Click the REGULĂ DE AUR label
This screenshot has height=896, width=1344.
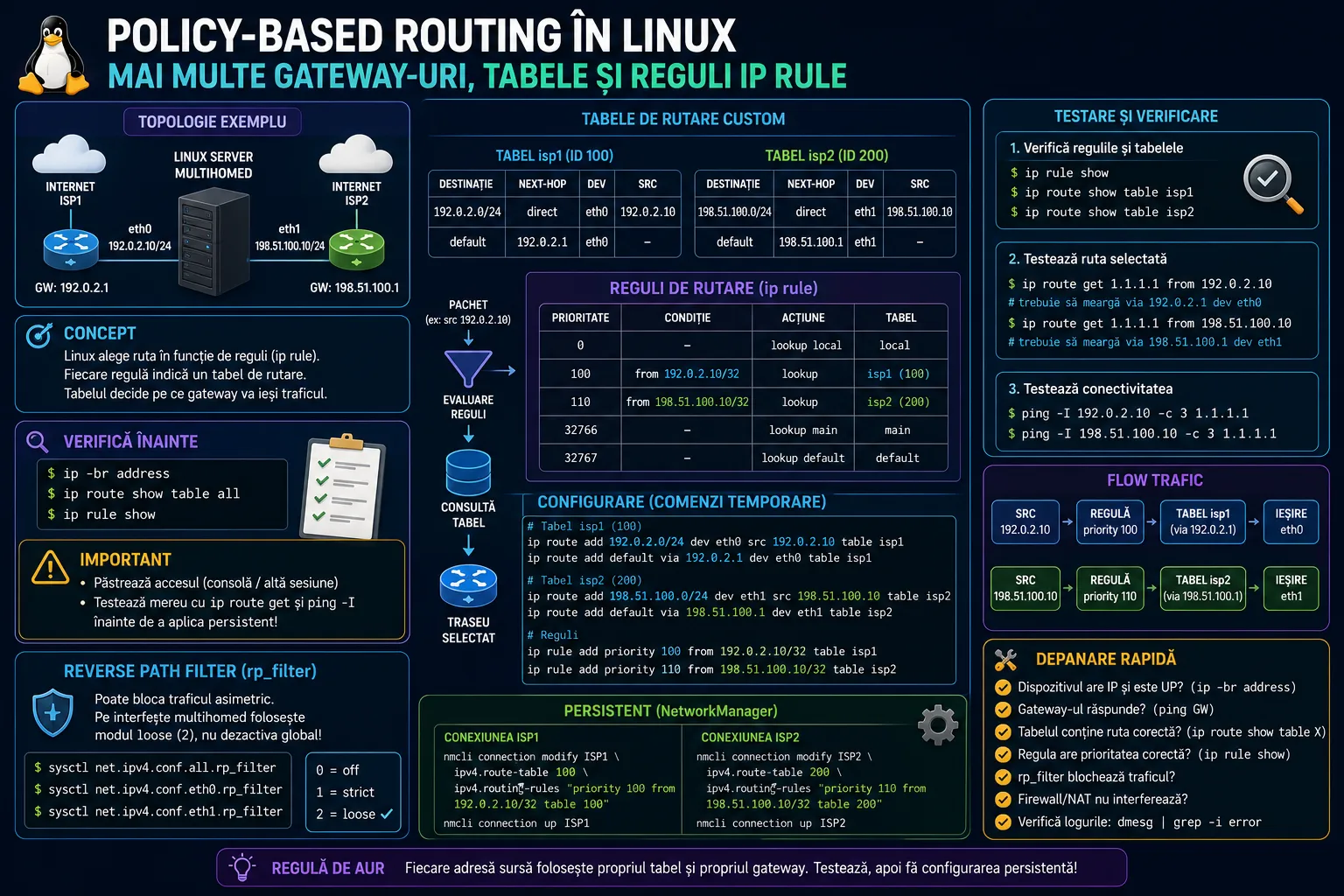328,868
